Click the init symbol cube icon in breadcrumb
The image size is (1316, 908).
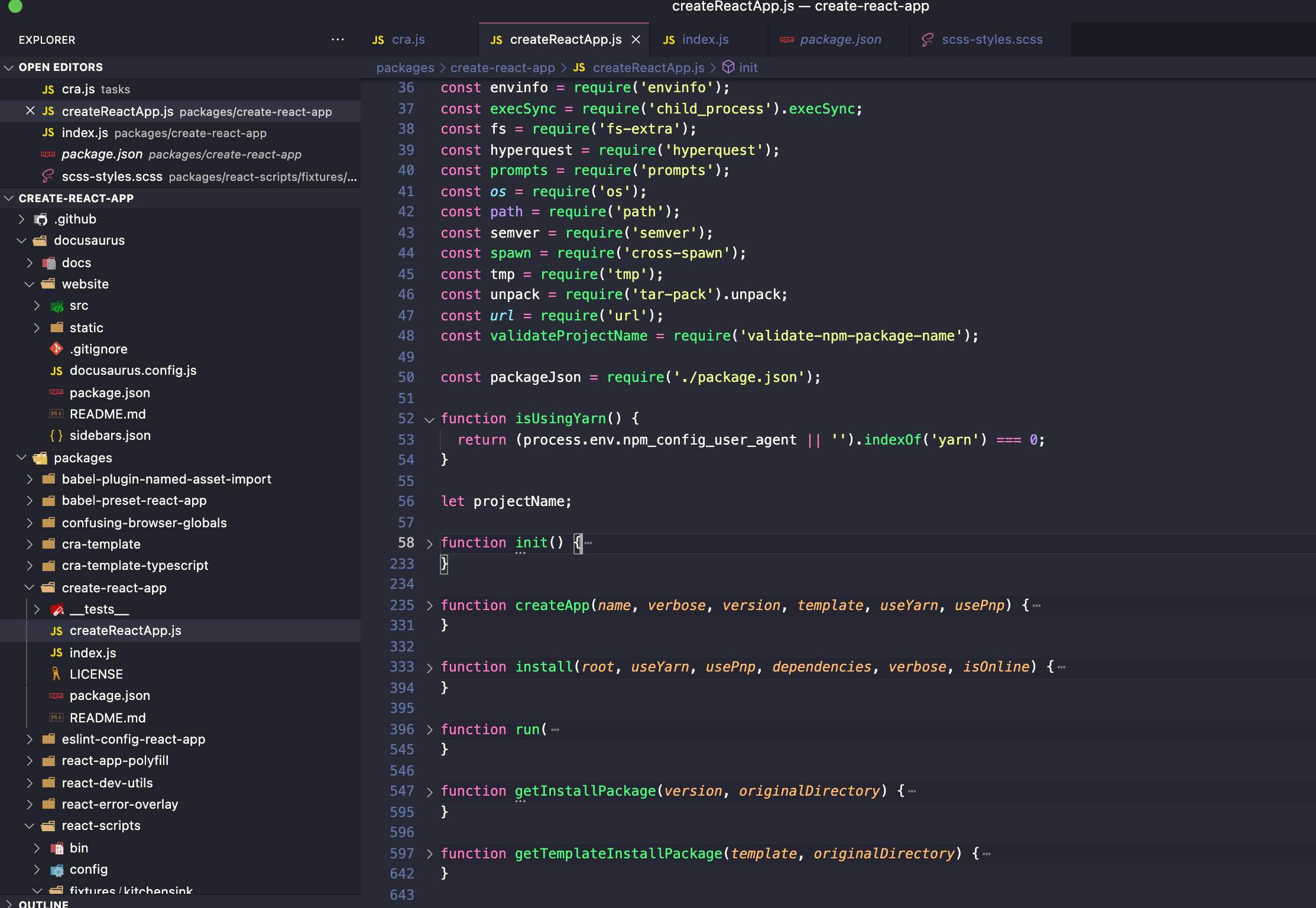(x=728, y=67)
